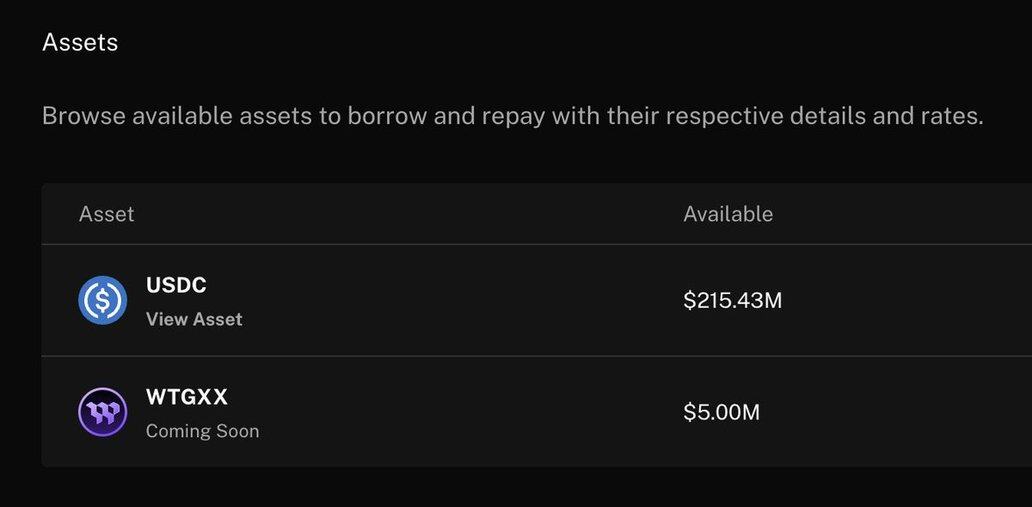
Task: Sort by the Asset column header
Action: point(107,213)
